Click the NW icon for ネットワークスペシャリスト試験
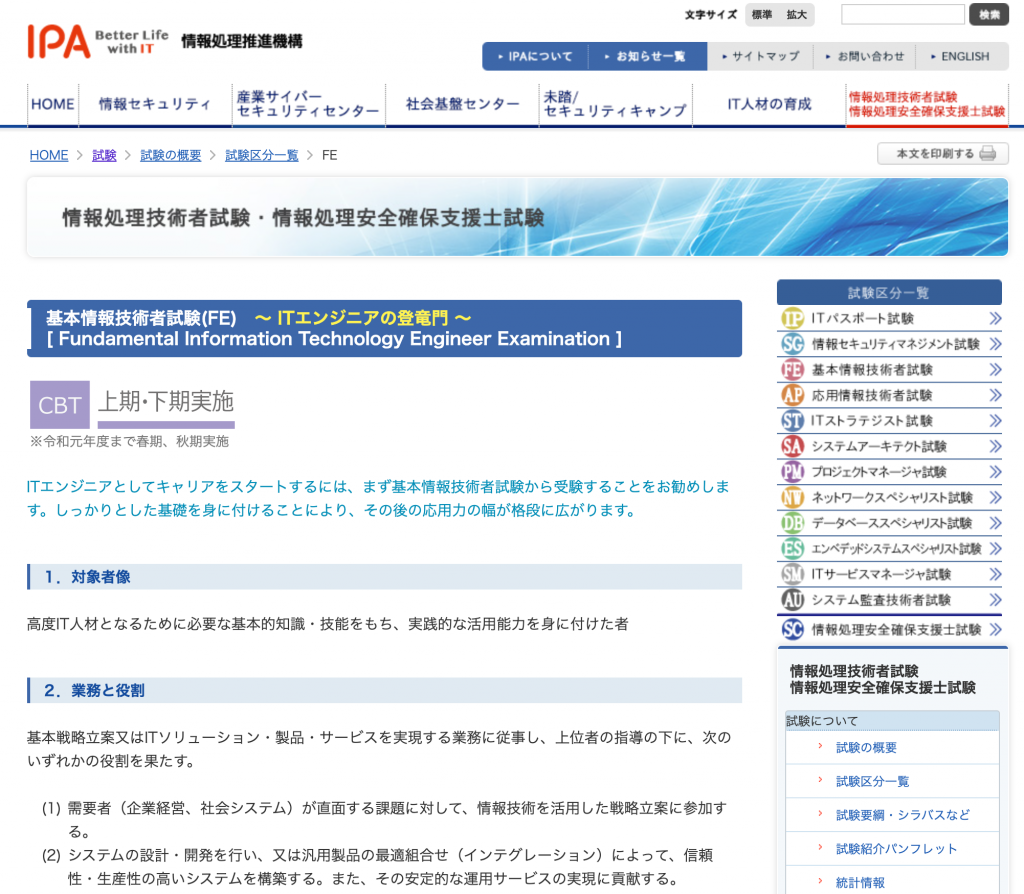The width and height of the screenshot is (1024, 894). (792, 498)
